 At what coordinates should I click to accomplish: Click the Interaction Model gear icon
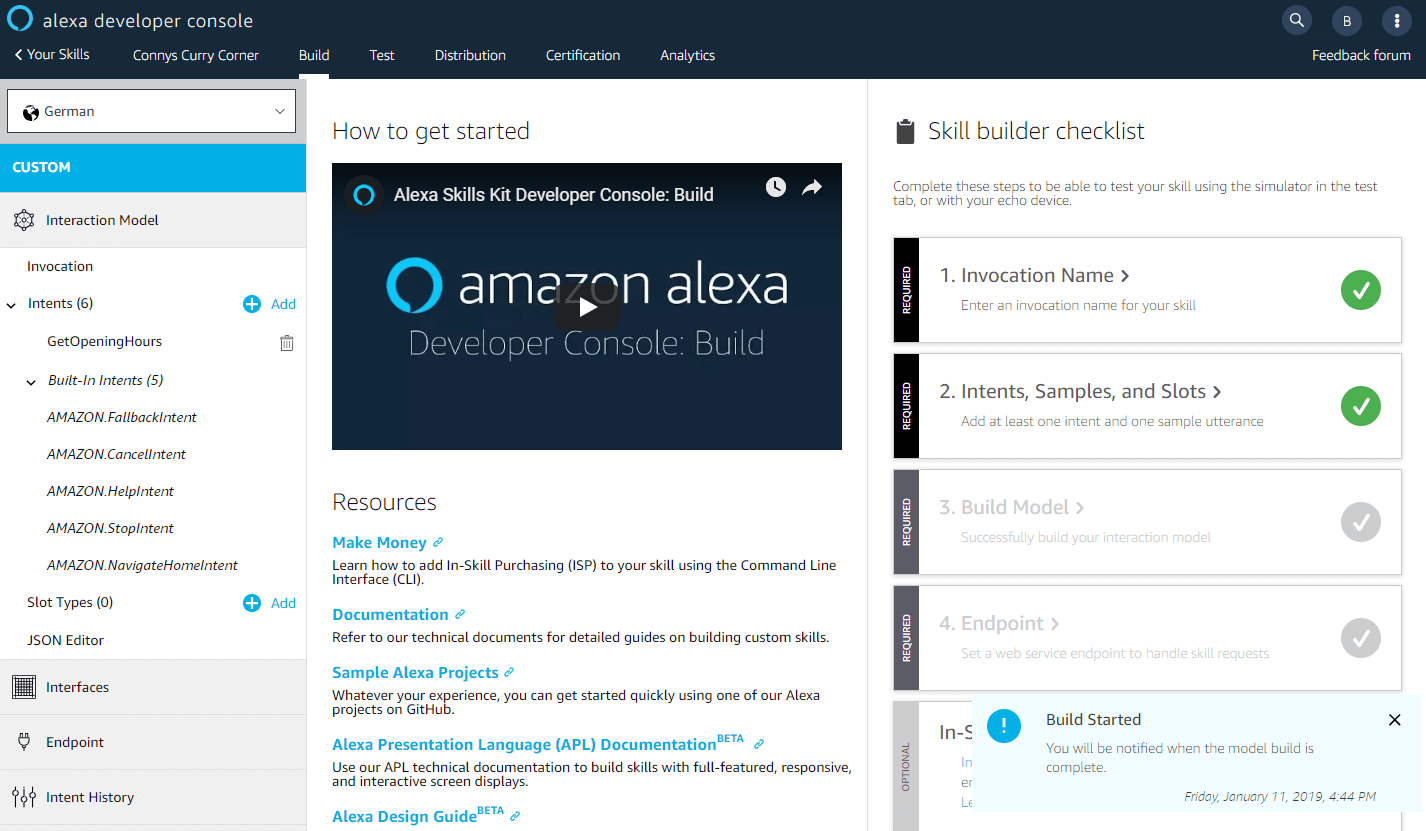(x=24, y=220)
